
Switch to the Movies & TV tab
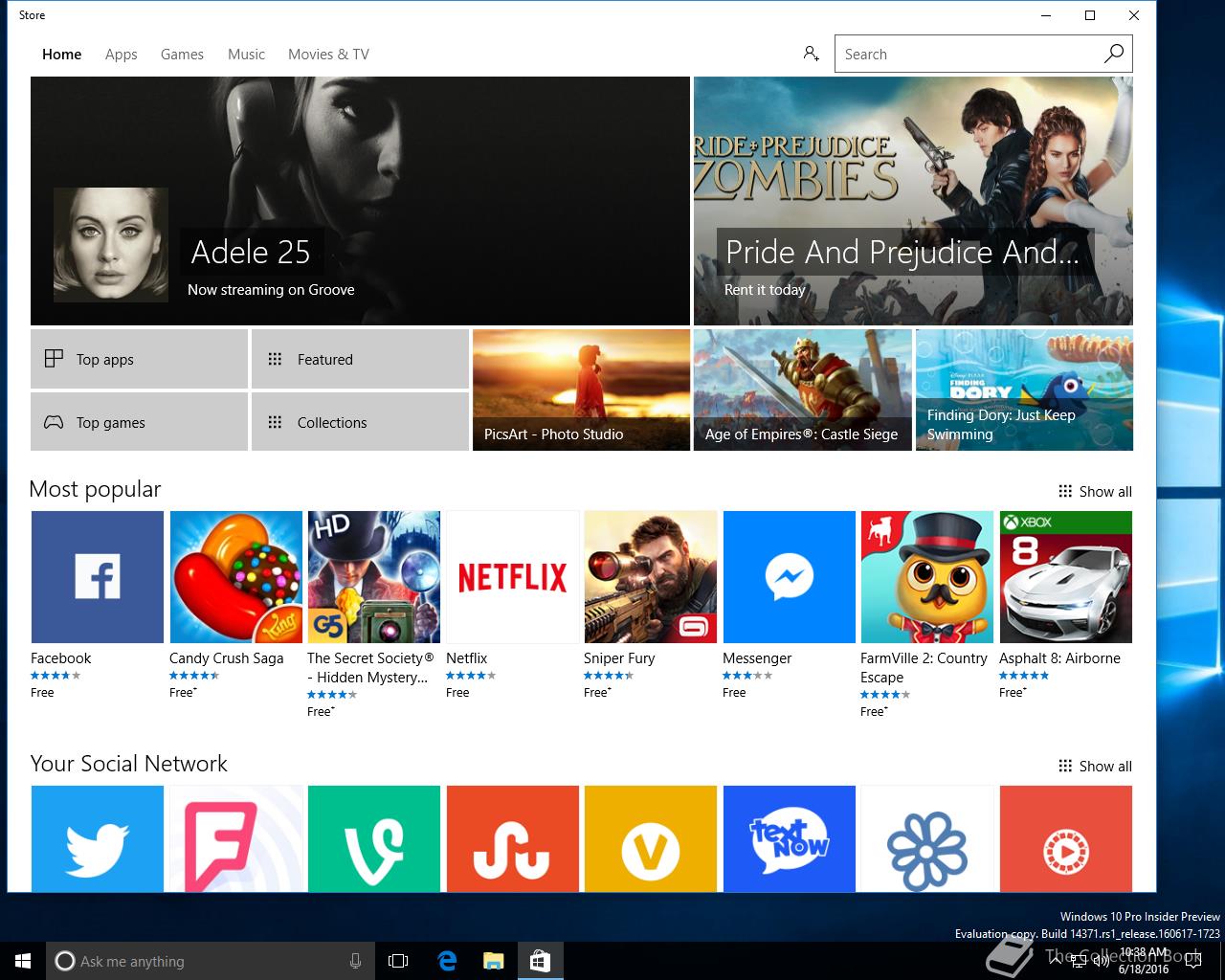(328, 54)
